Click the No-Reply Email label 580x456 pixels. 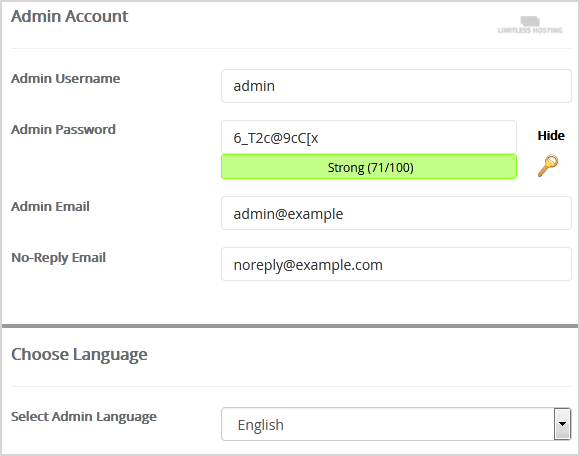[x=58, y=258]
